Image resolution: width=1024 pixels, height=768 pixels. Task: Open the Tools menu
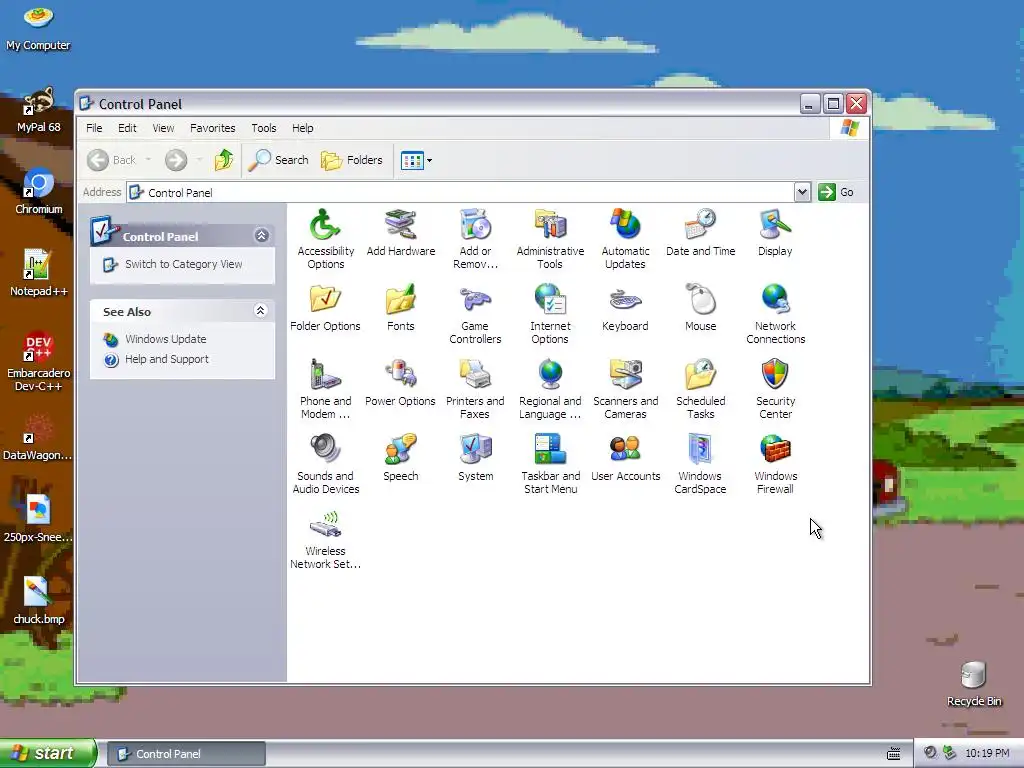pyautogui.click(x=264, y=128)
